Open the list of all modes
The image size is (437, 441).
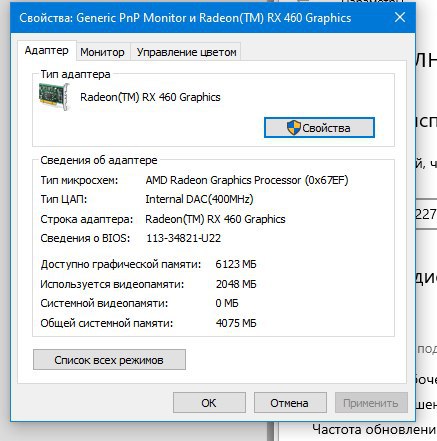tap(109, 360)
